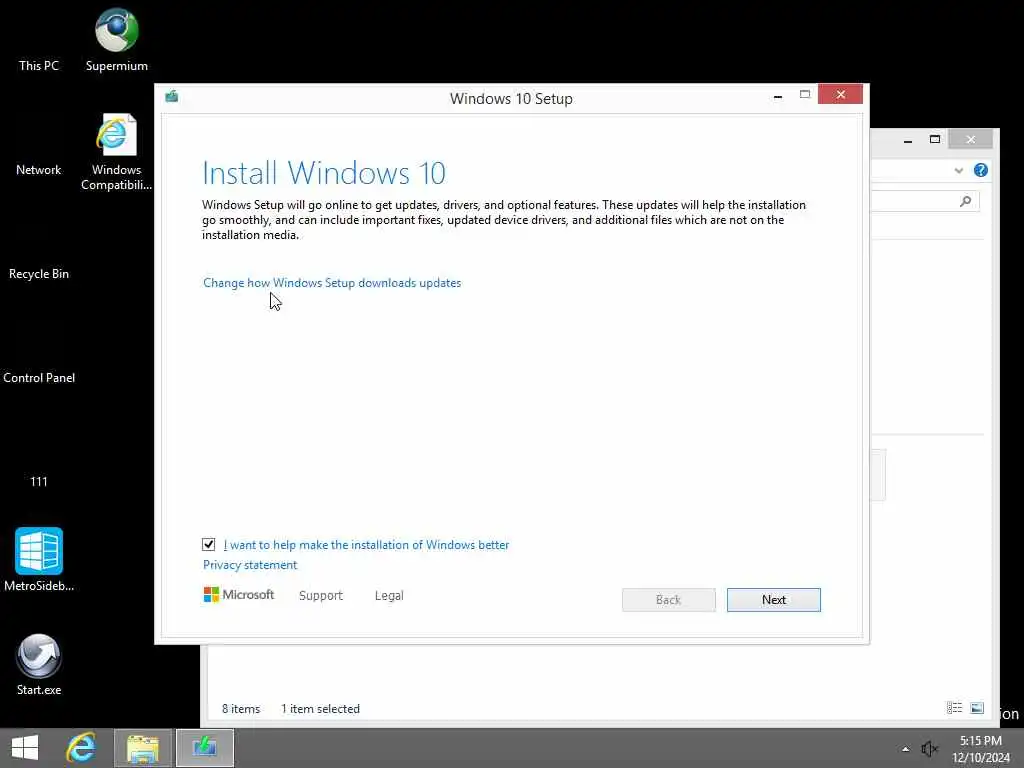Screen dimensions: 1024x768
Task: Switch Explorer to details view icon
Action: (954, 708)
